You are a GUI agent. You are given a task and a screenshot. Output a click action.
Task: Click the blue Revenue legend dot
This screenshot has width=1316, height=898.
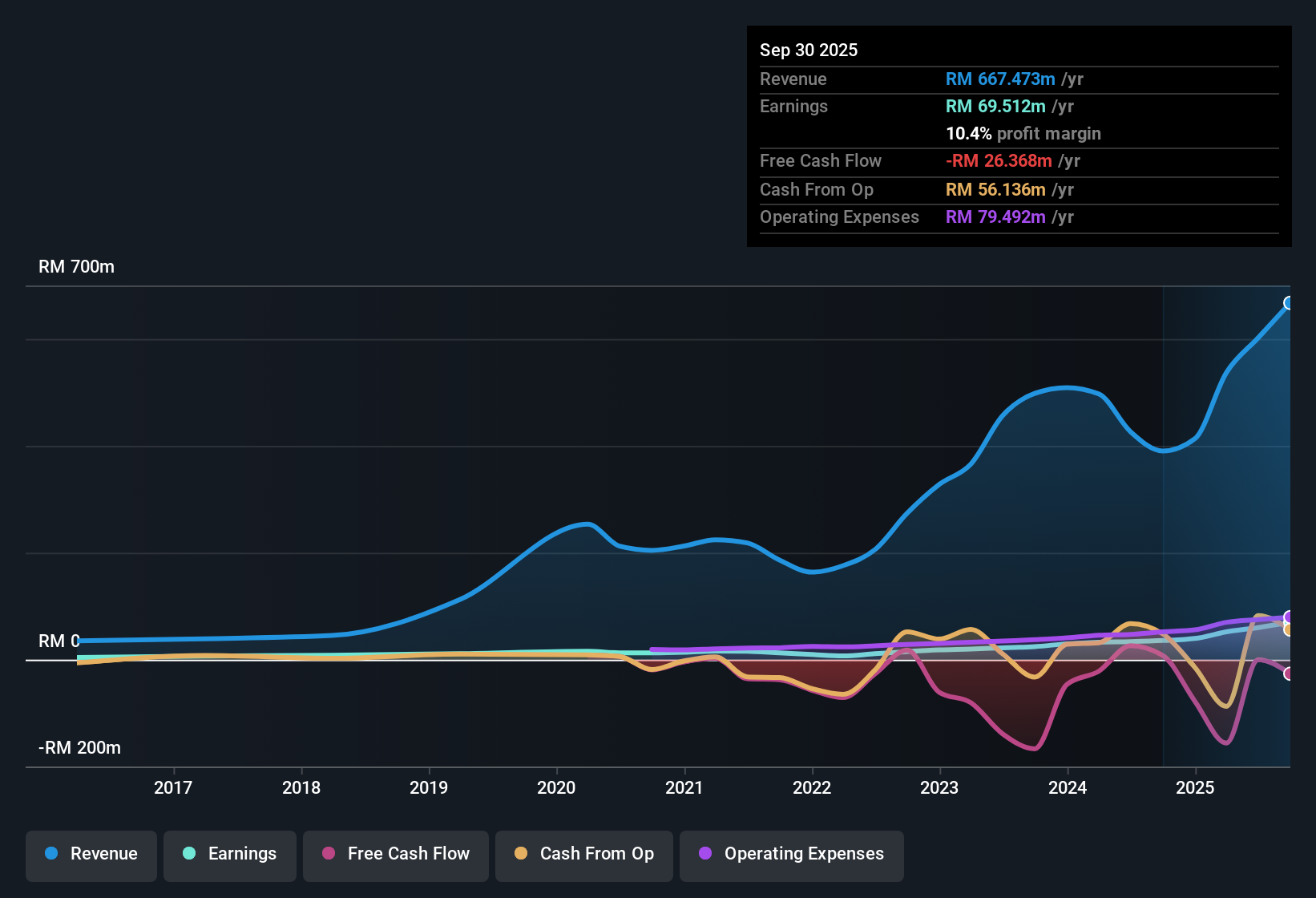[x=50, y=854]
